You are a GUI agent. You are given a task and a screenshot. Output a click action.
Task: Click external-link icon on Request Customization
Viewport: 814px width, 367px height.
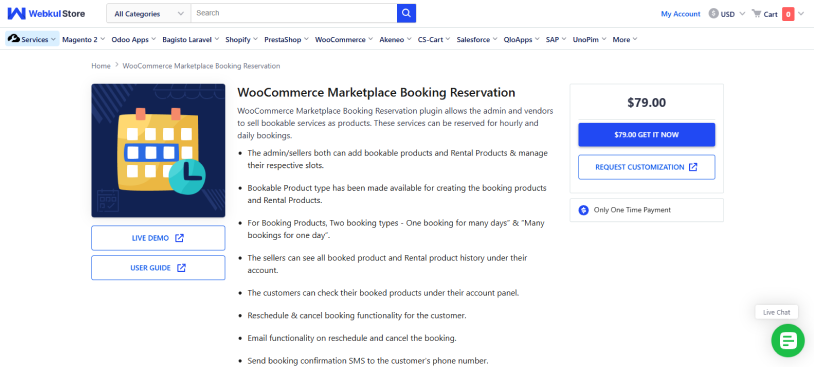coord(693,167)
